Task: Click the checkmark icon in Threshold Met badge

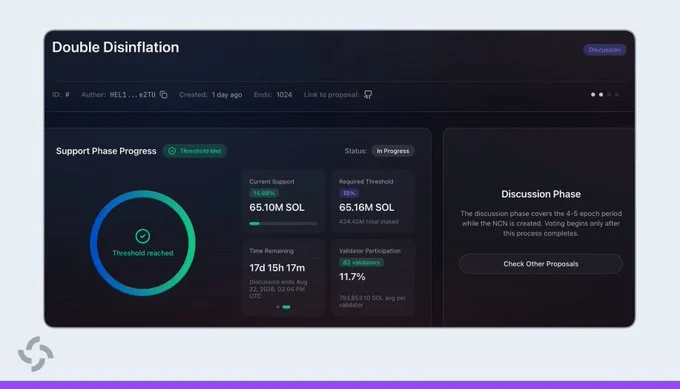Action: [172, 151]
